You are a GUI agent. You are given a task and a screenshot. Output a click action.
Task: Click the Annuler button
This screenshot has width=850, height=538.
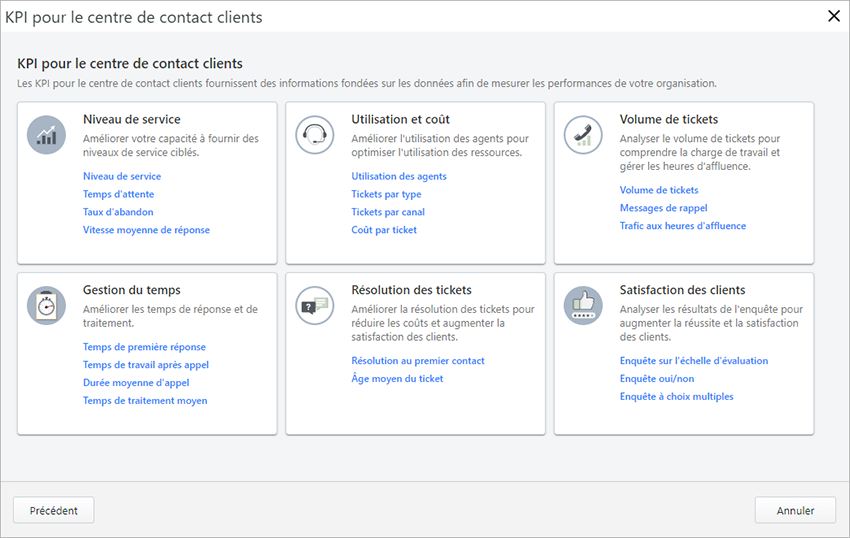point(795,510)
